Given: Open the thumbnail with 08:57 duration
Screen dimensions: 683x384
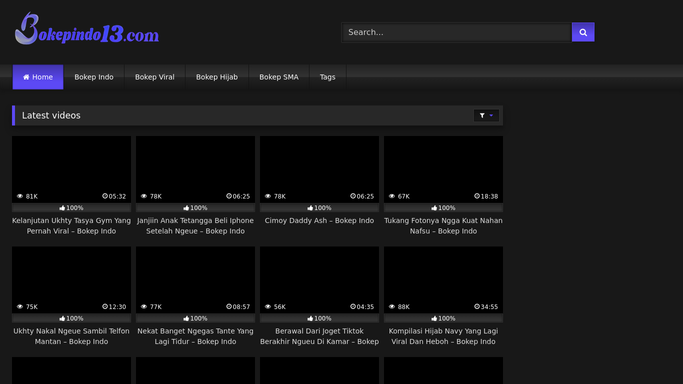Looking at the screenshot, I should (x=195, y=280).
